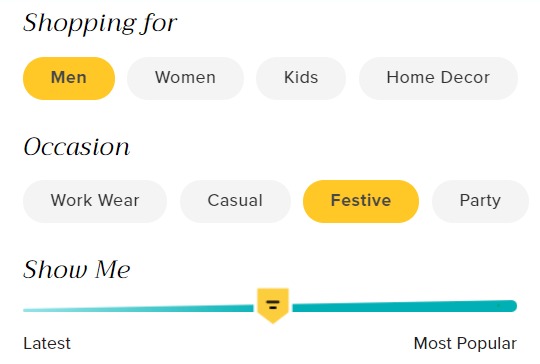This screenshot has width=540, height=364.
Task: Choose Work Wear occasion
Action: coord(95,201)
